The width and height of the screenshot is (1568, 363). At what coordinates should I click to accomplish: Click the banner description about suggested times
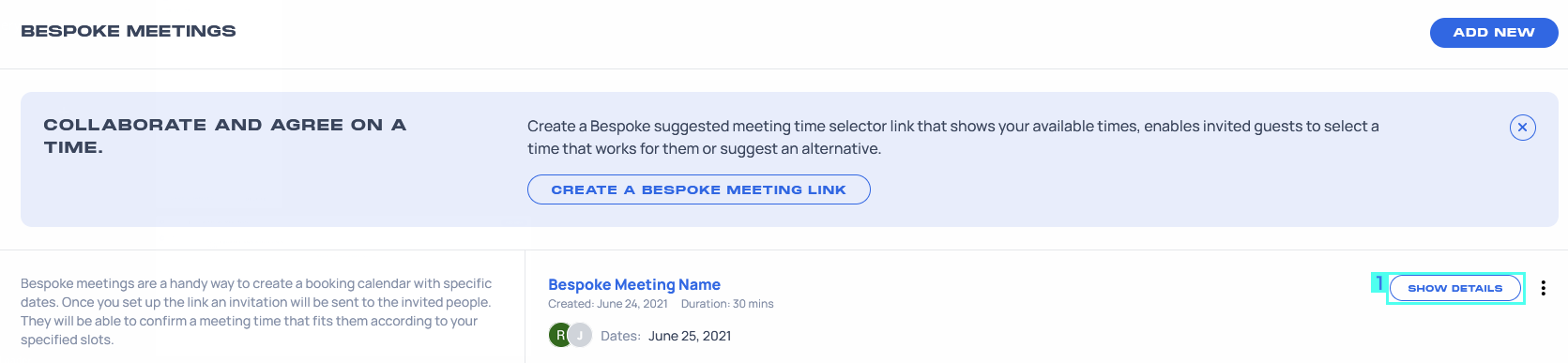pyautogui.click(x=952, y=137)
